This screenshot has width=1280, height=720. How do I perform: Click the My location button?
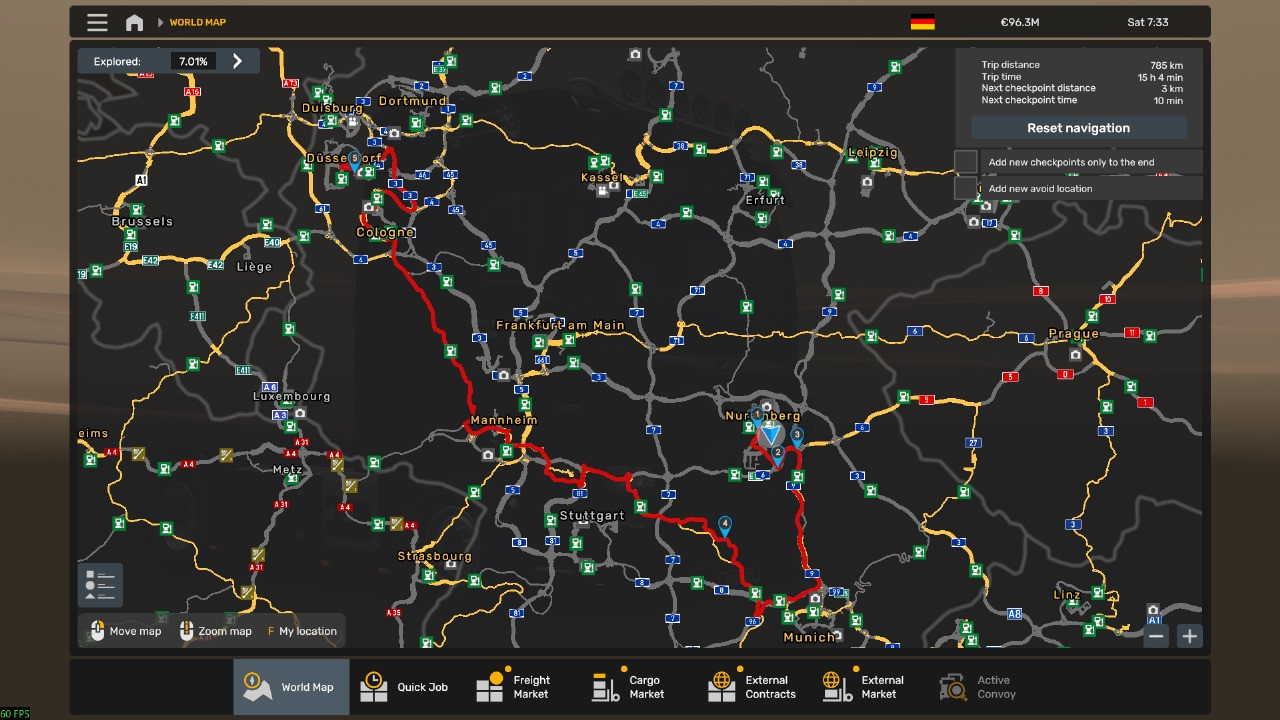(x=302, y=631)
